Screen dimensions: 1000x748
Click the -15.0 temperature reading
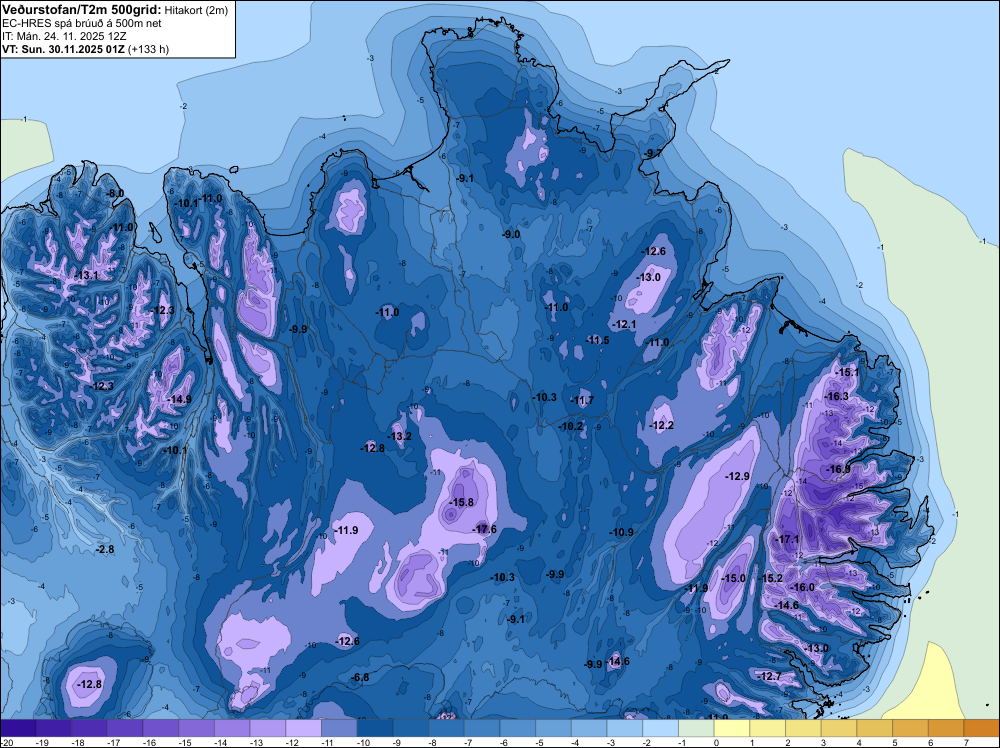click(733, 578)
